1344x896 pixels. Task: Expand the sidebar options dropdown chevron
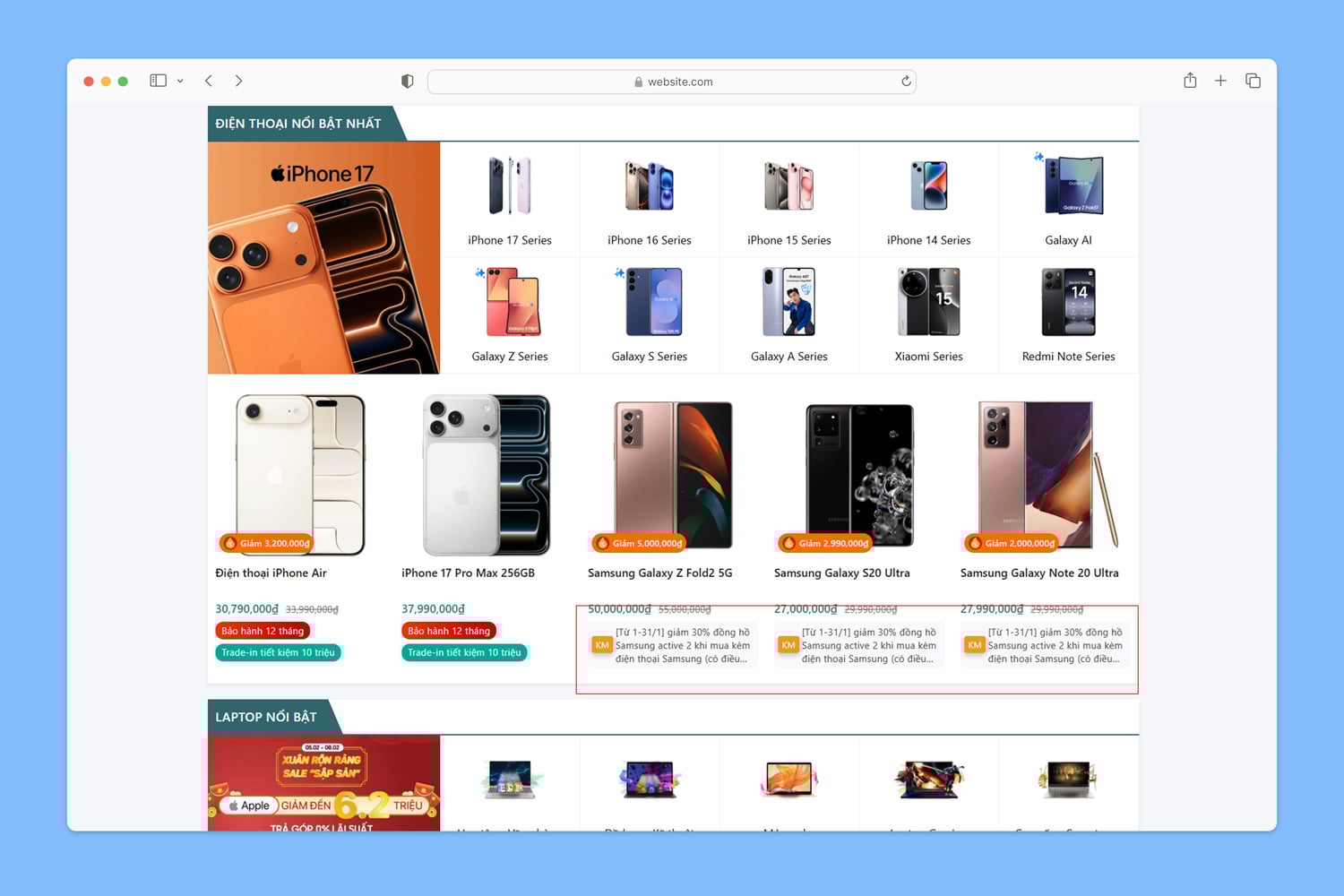click(x=180, y=81)
